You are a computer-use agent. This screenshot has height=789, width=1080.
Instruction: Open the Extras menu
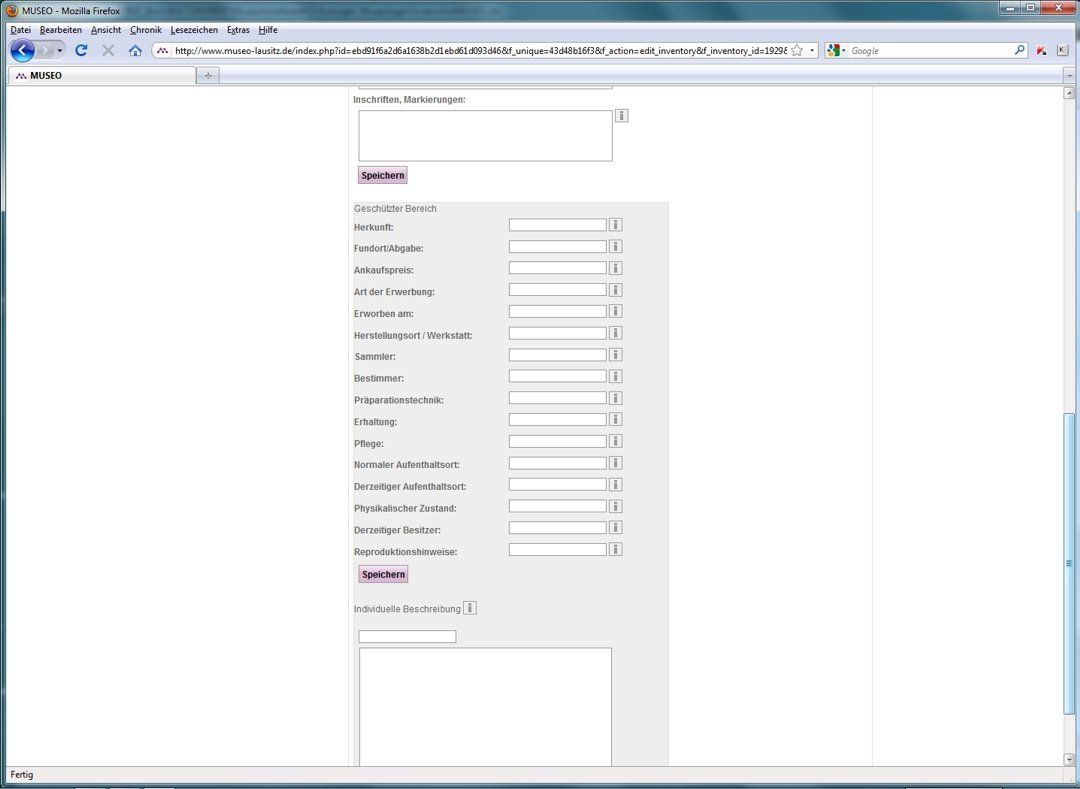(x=238, y=30)
